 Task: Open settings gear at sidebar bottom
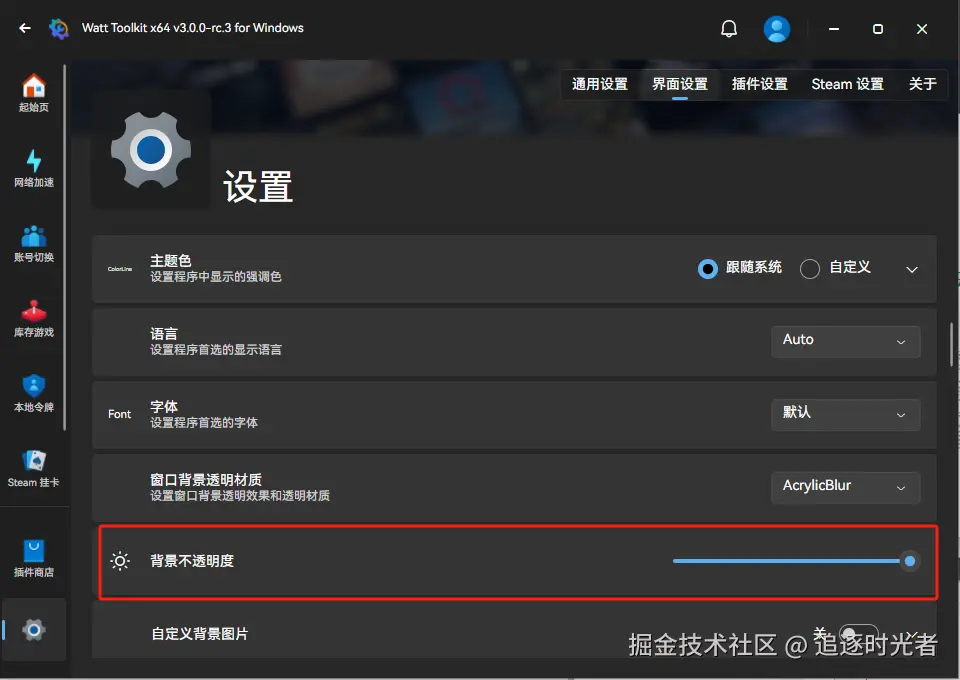[x=34, y=630]
